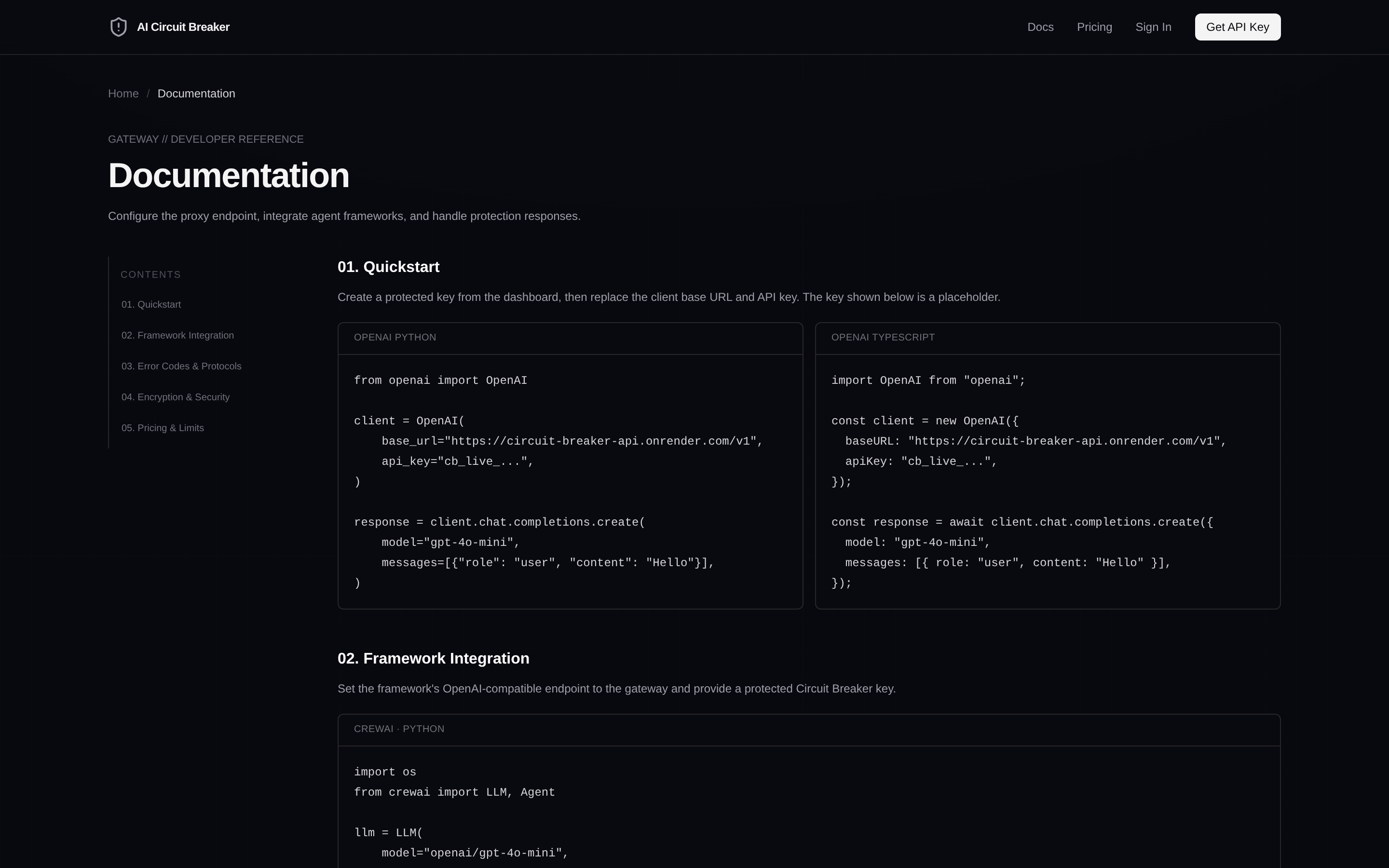Jump to 01. Quickstart in the contents
Screen dimensions: 1389x868
[x=151, y=304]
